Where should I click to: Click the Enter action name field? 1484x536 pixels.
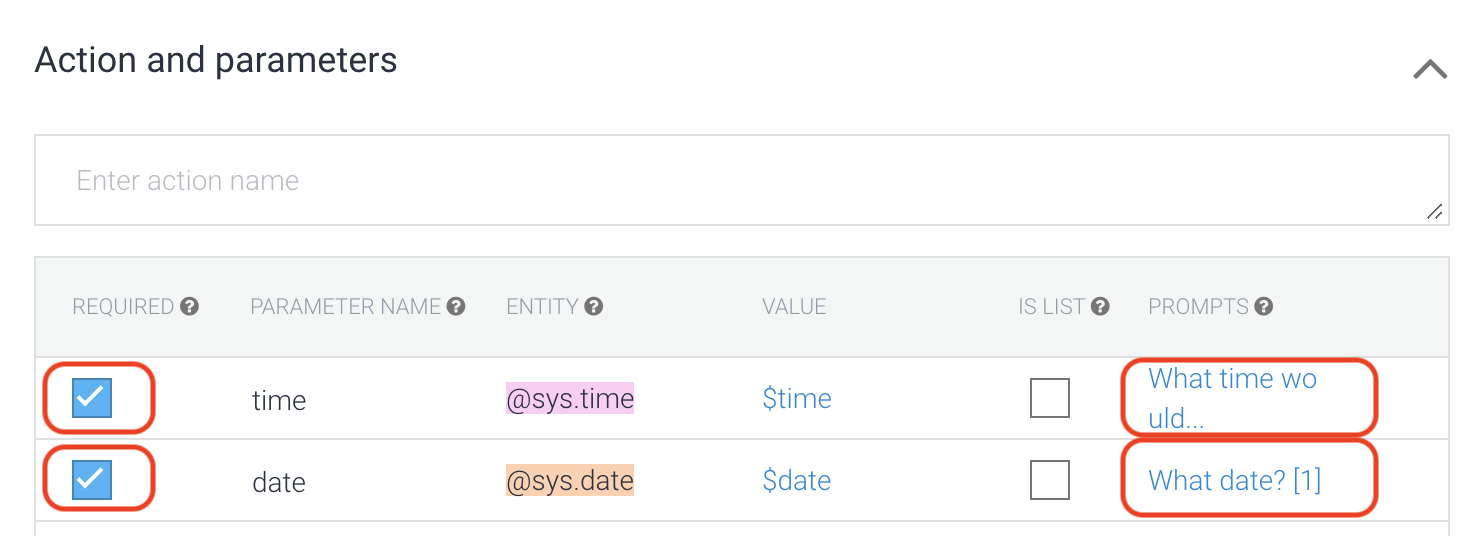[x=740, y=180]
